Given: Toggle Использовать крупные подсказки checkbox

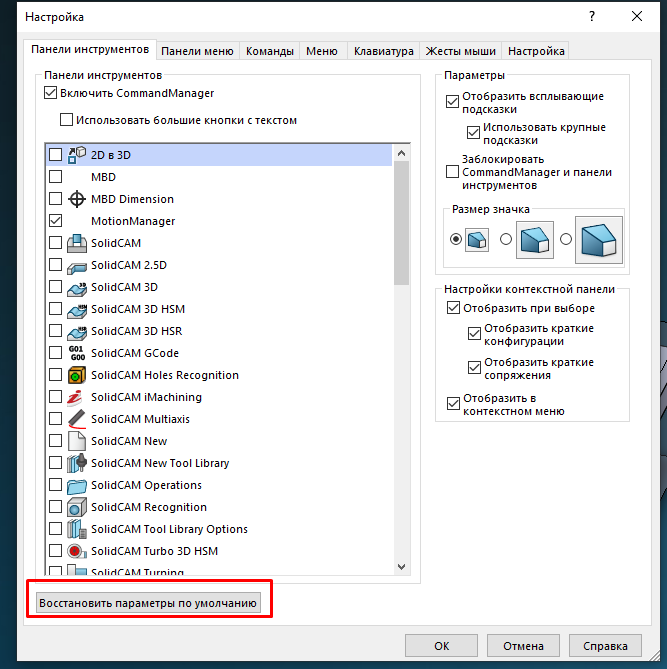Looking at the screenshot, I should coord(473,132).
